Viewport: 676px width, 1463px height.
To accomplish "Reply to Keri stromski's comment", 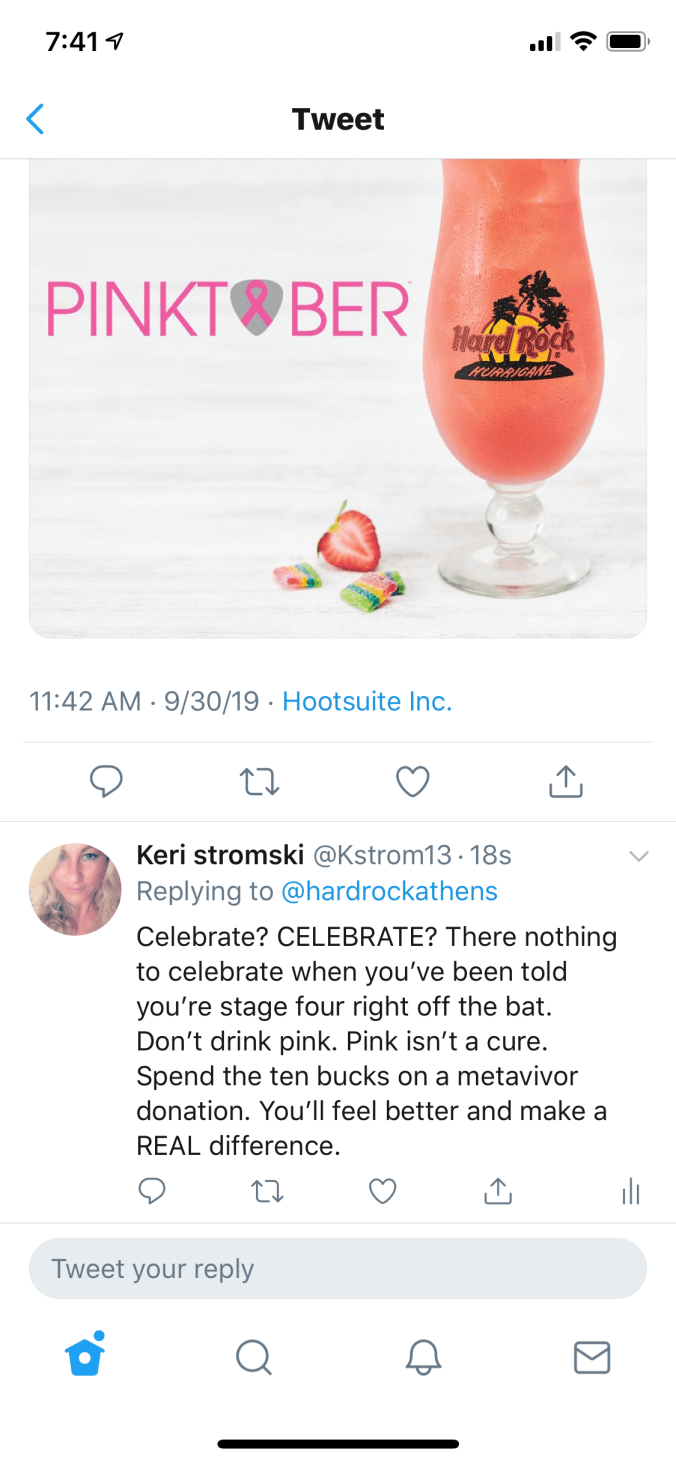I will coord(151,1190).
